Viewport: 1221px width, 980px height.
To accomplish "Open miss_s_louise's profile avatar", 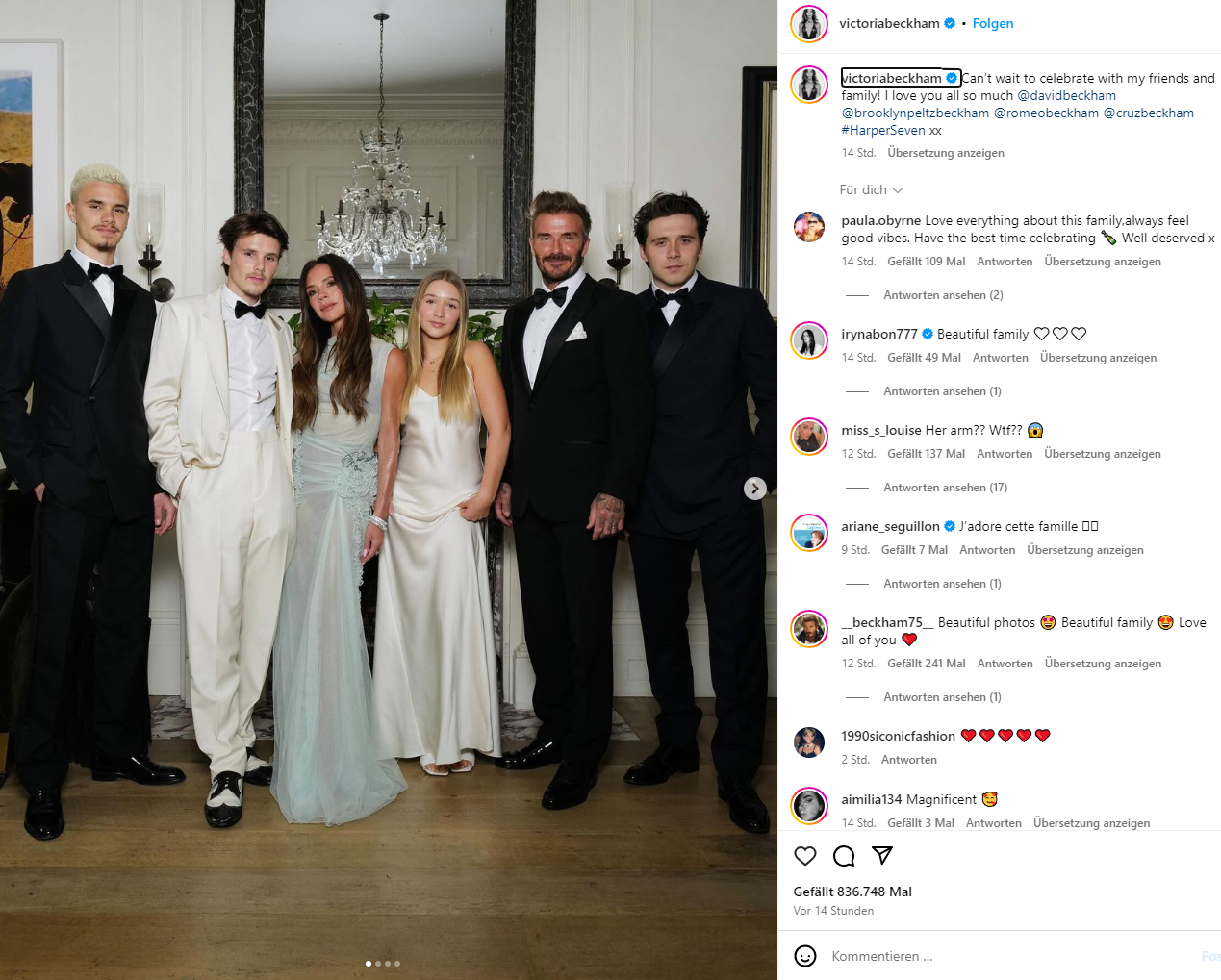I will (x=809, y=437).
